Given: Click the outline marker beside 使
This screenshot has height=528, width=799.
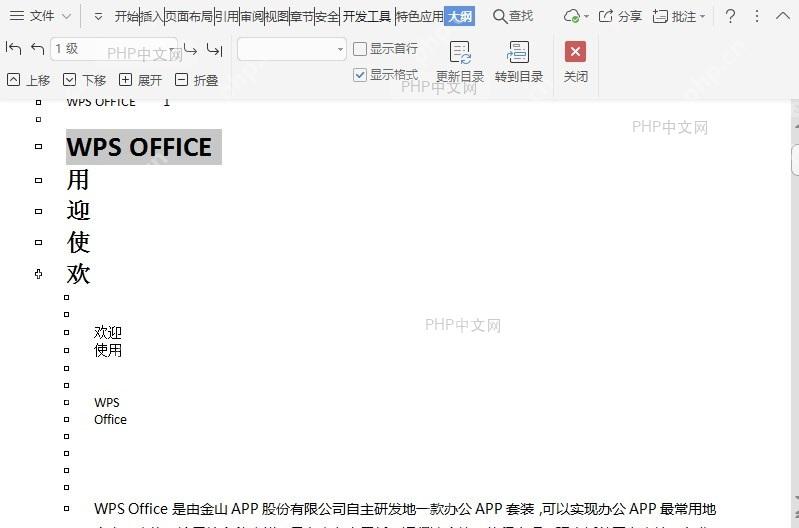Looking at the screenshot, I should 38,243.
